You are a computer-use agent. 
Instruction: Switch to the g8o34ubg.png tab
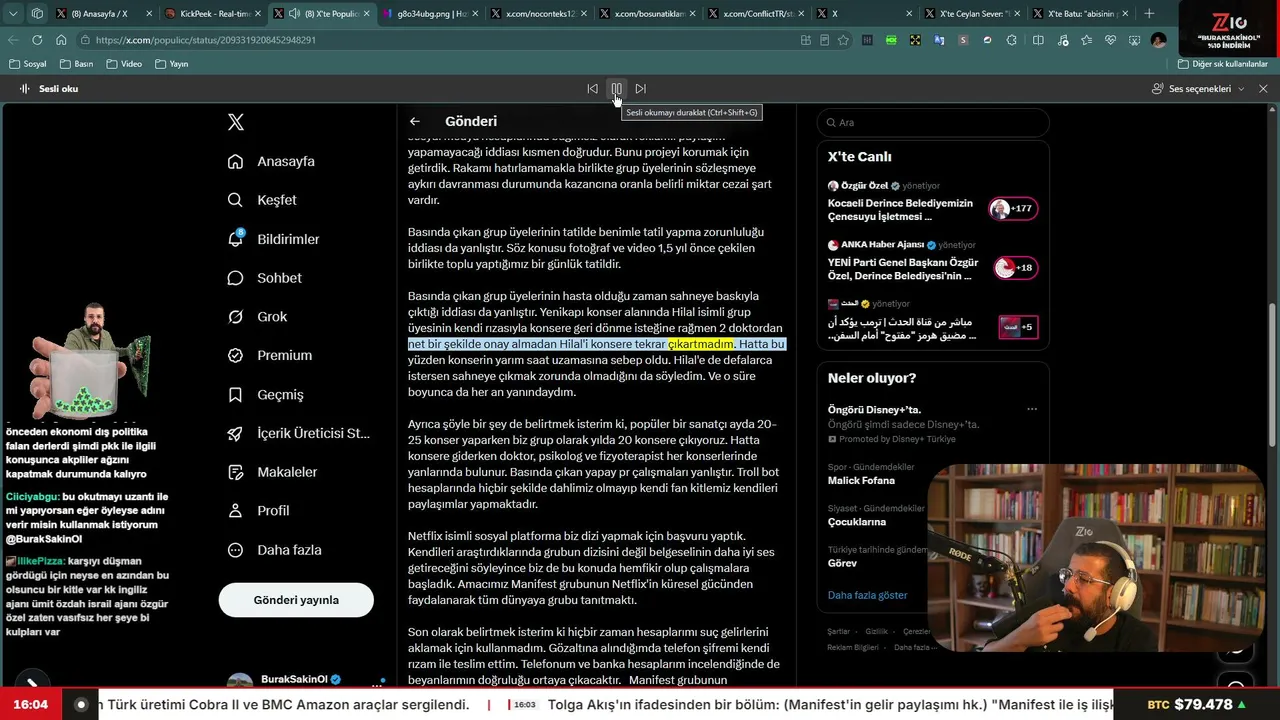(431, 14)
